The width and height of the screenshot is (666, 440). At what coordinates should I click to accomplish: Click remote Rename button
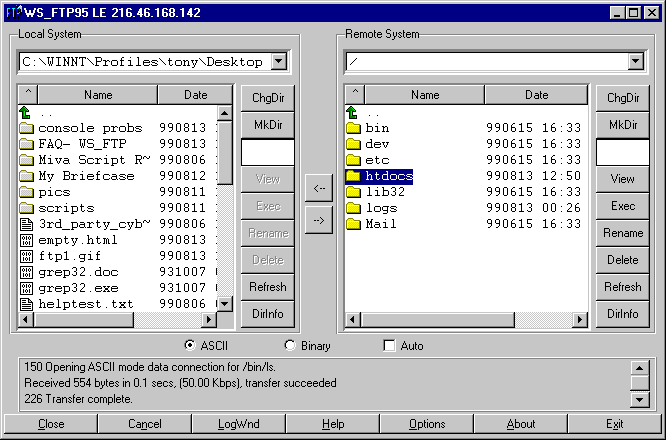point(623,233)
